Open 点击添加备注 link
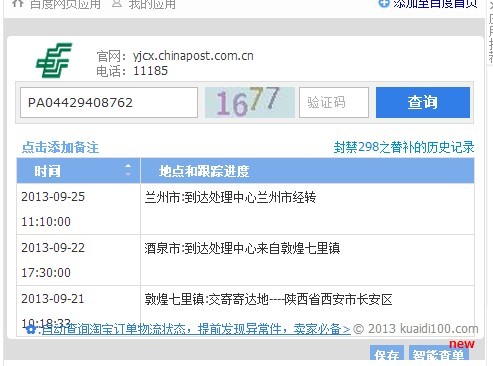 (x=60, y=147)
